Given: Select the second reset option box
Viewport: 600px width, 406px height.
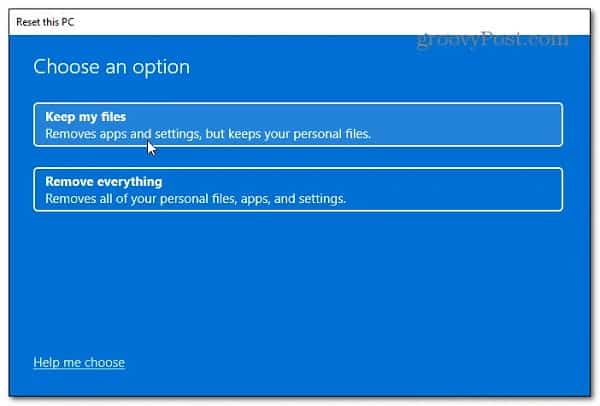Looking at the screenshot, I should pyautogui.click(x=298, y=190).
